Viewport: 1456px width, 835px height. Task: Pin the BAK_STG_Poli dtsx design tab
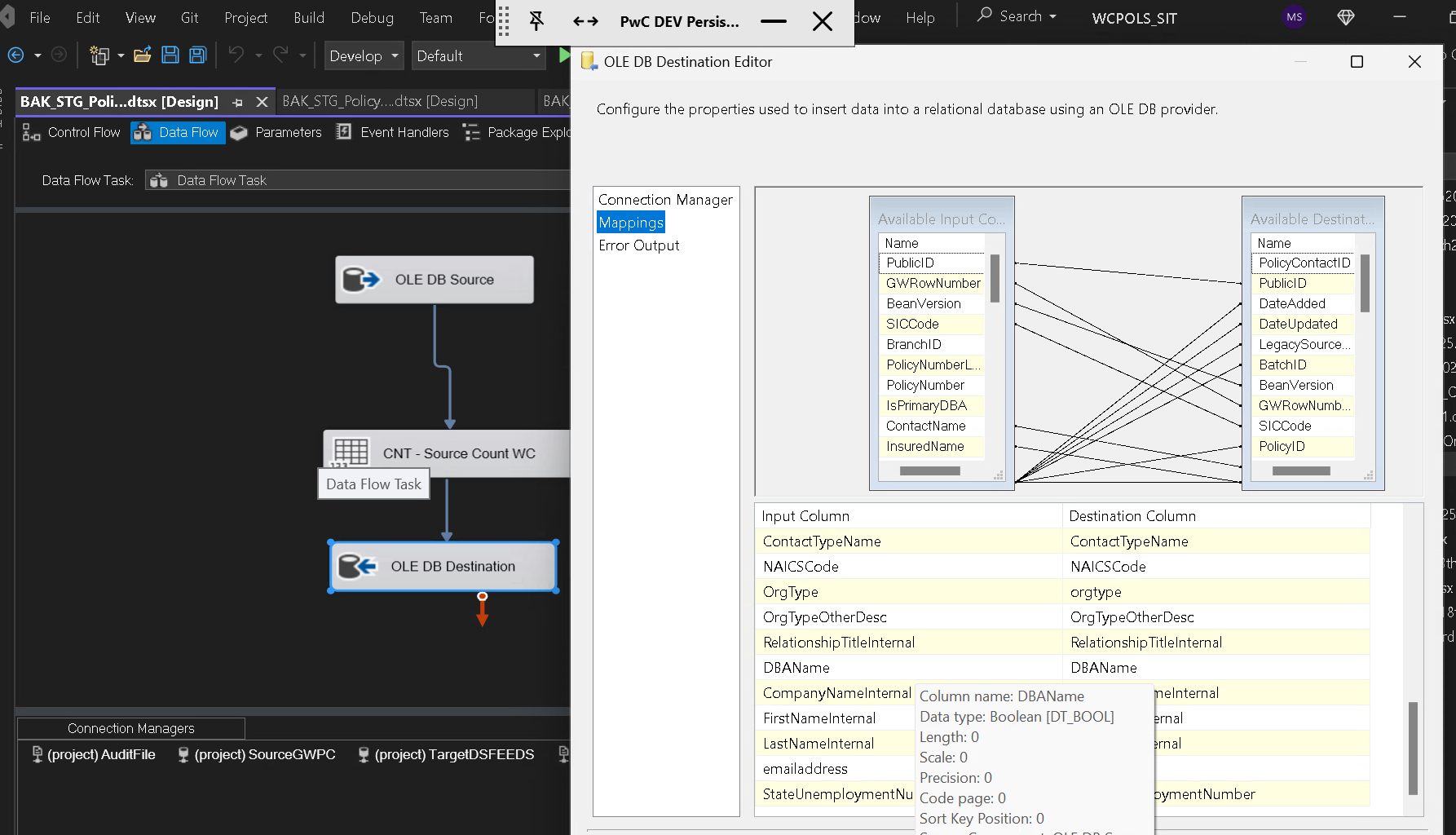click(x=238, y=102)
